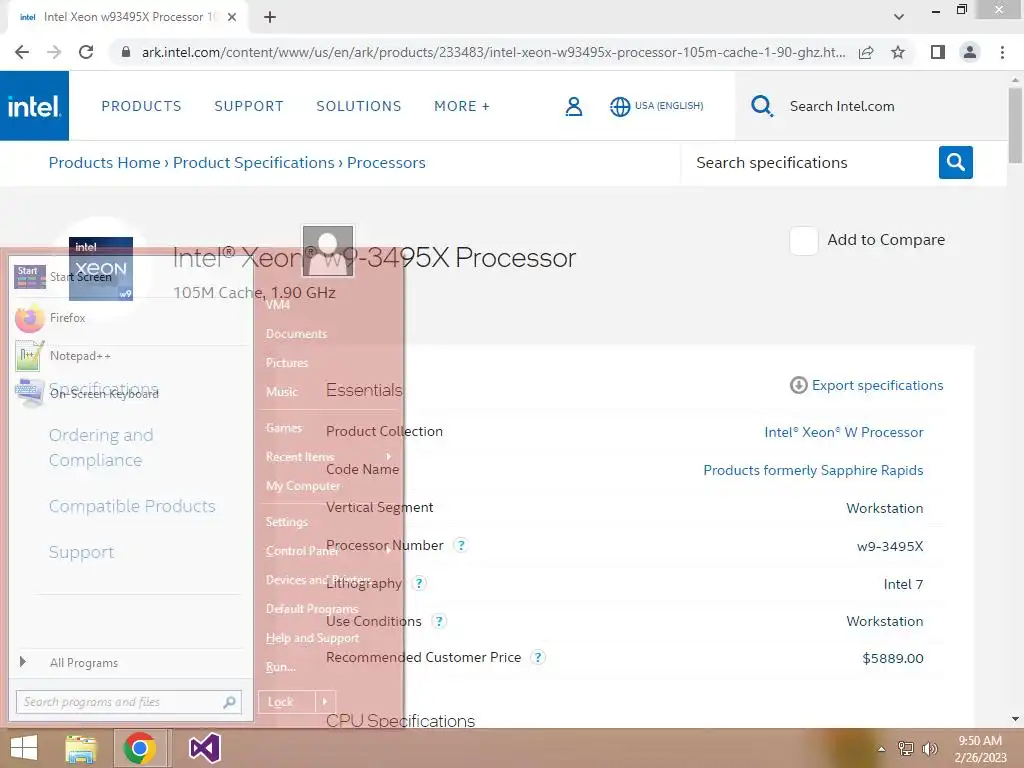Open Processor Number help question mark
This screenshot has height=768, width=1024.
pos(460,545)
